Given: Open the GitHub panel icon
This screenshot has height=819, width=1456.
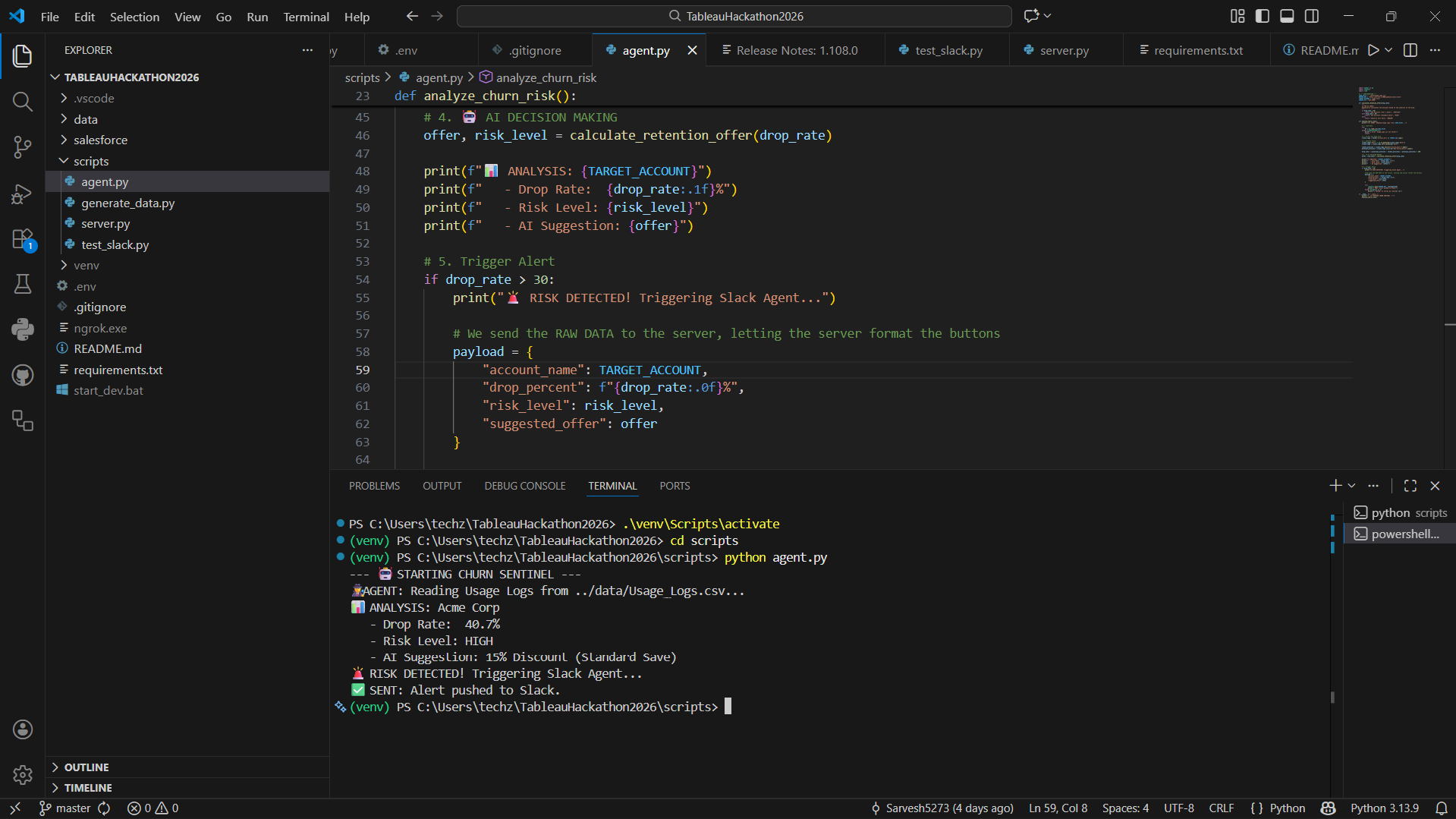Looking at the screenshot, I should pos(23,375).
